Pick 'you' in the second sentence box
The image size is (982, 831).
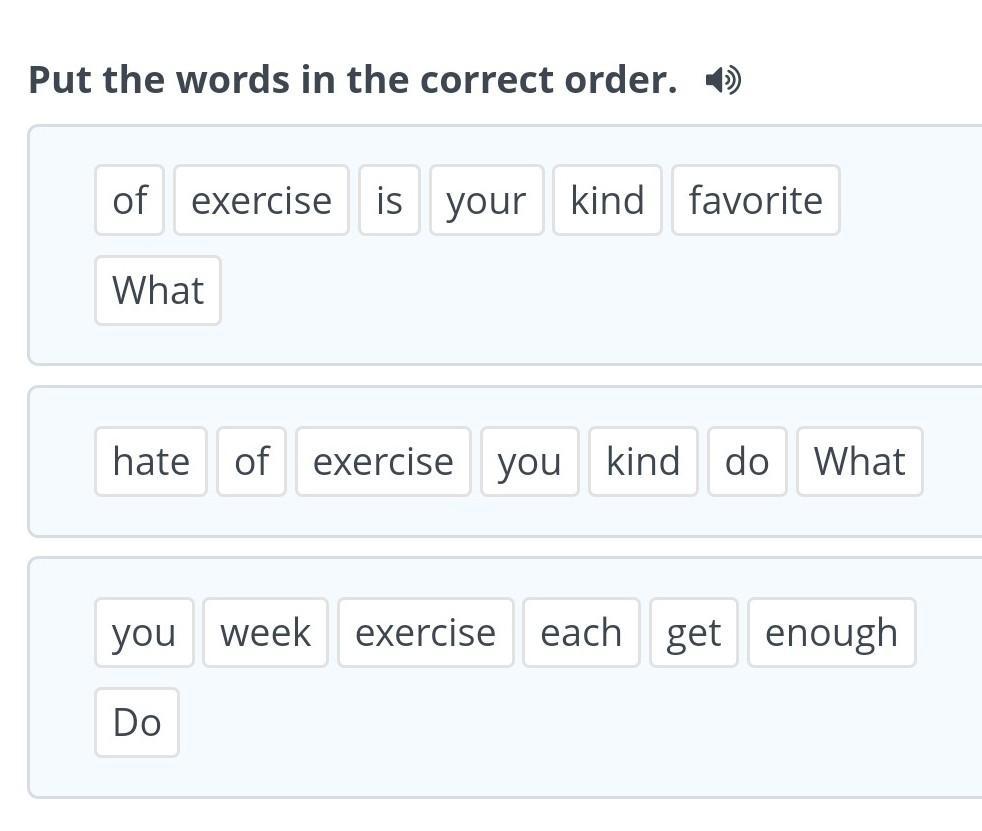click(529, 462)
